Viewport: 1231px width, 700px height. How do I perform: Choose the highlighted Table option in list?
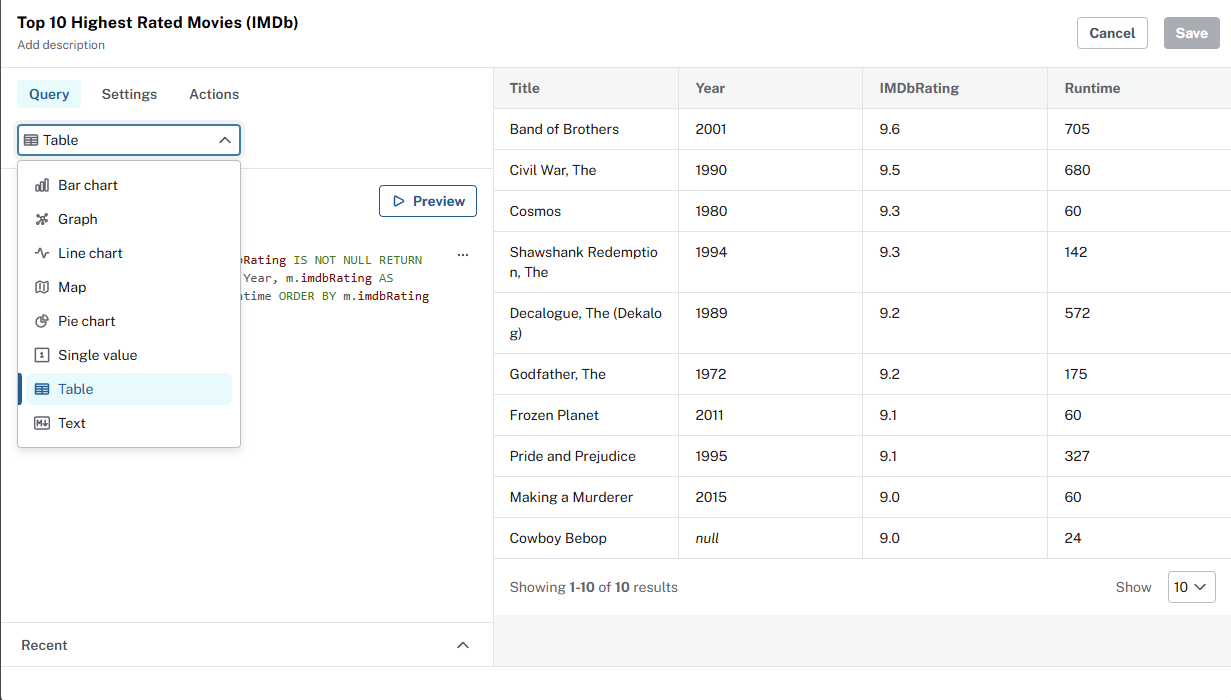129,389
